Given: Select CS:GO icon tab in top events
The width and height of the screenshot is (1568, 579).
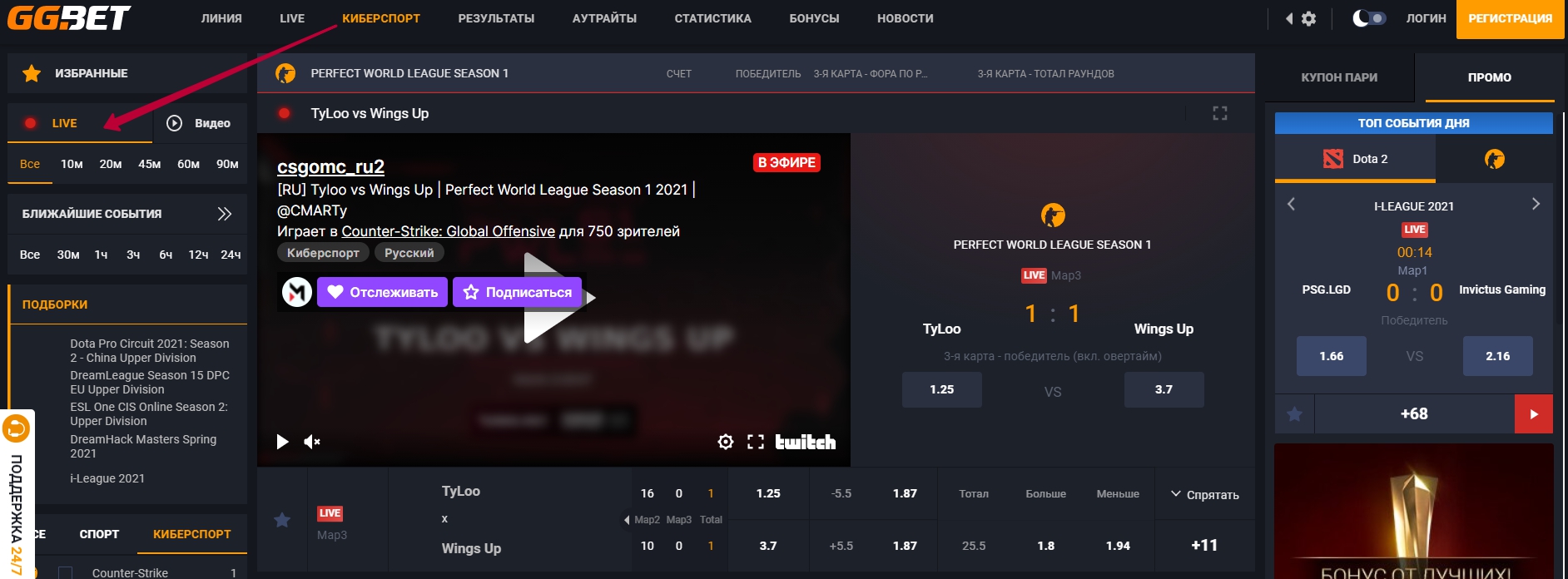Looking at the screenshot, I should click(x=1494, y=159).
